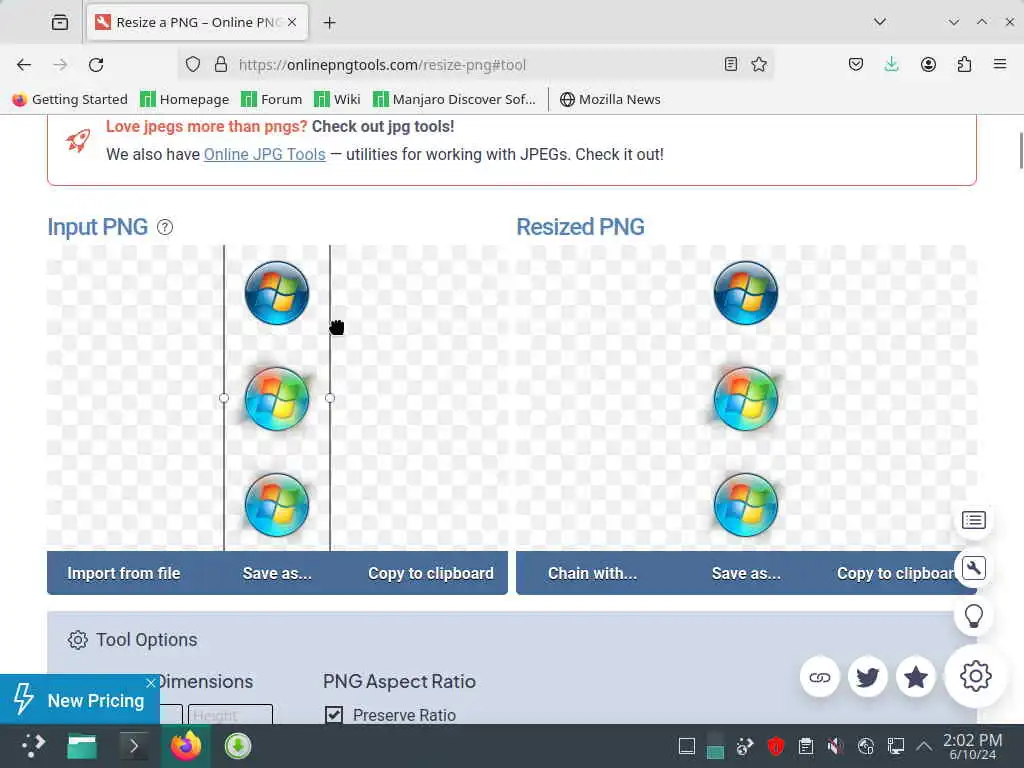Click the floating favorite star icon
Screen dimensions: 1024x768
click(x=916, y=677)
